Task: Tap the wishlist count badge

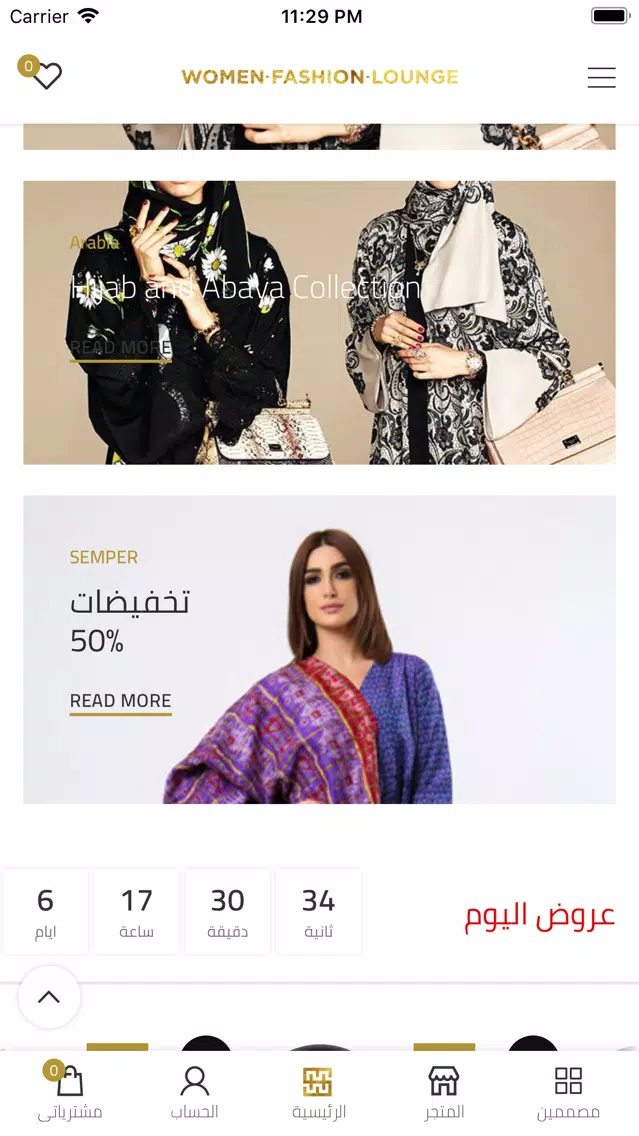Action: 28,67
